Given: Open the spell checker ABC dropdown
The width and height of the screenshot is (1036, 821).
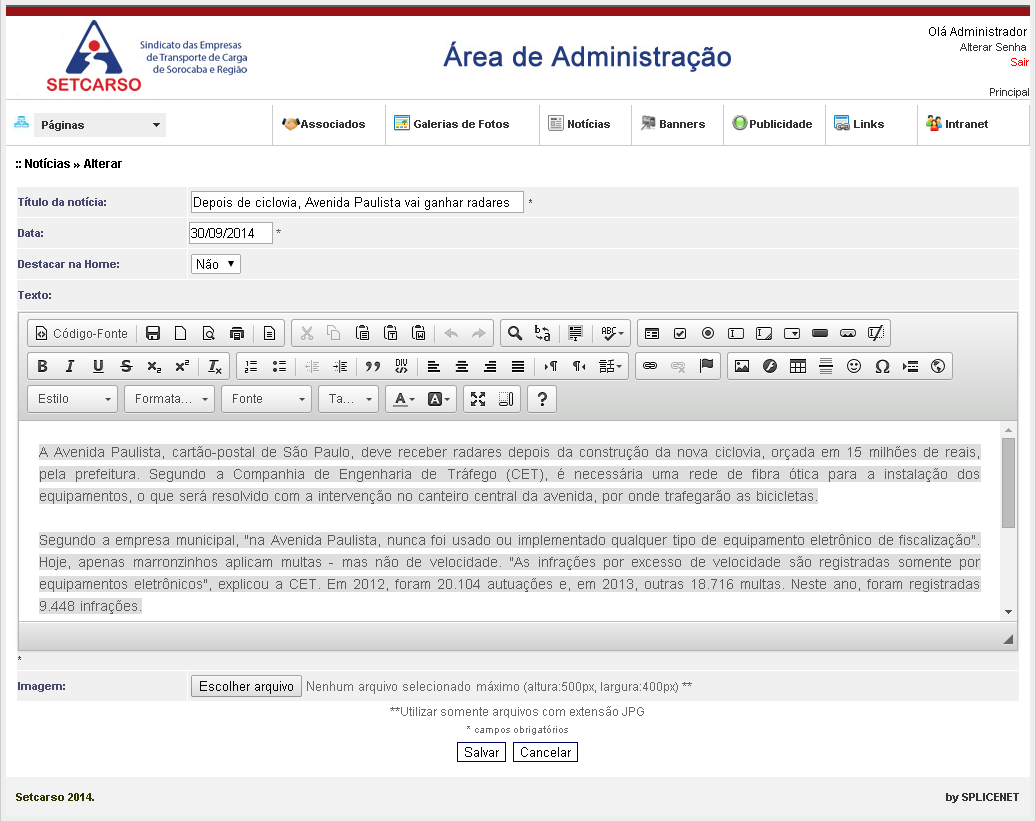Looking at the screenshot, I should coord(612,334).
